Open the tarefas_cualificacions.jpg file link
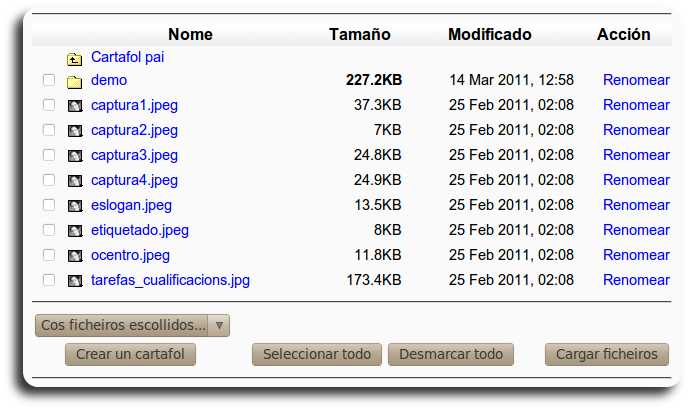Viewport: 689px width, 410px height. (x=170, y=280)
